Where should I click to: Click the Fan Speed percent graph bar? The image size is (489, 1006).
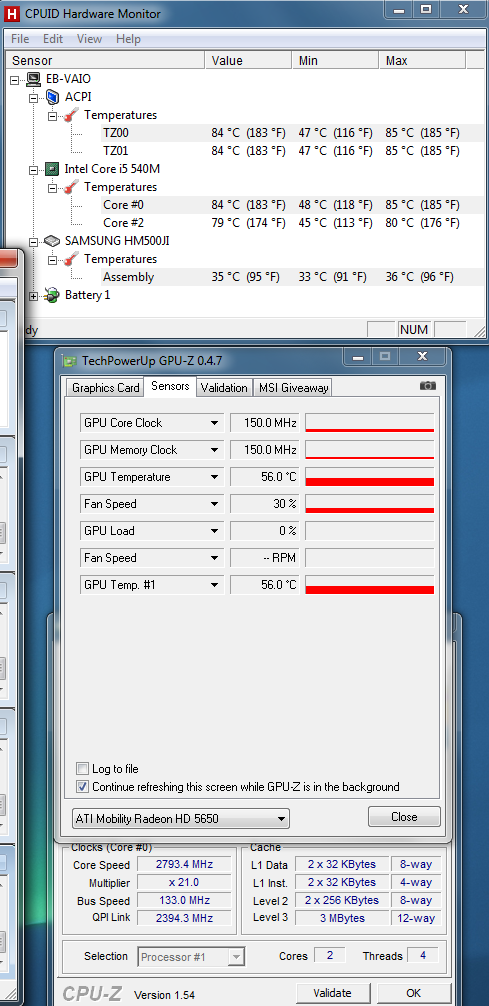(370, 504)
